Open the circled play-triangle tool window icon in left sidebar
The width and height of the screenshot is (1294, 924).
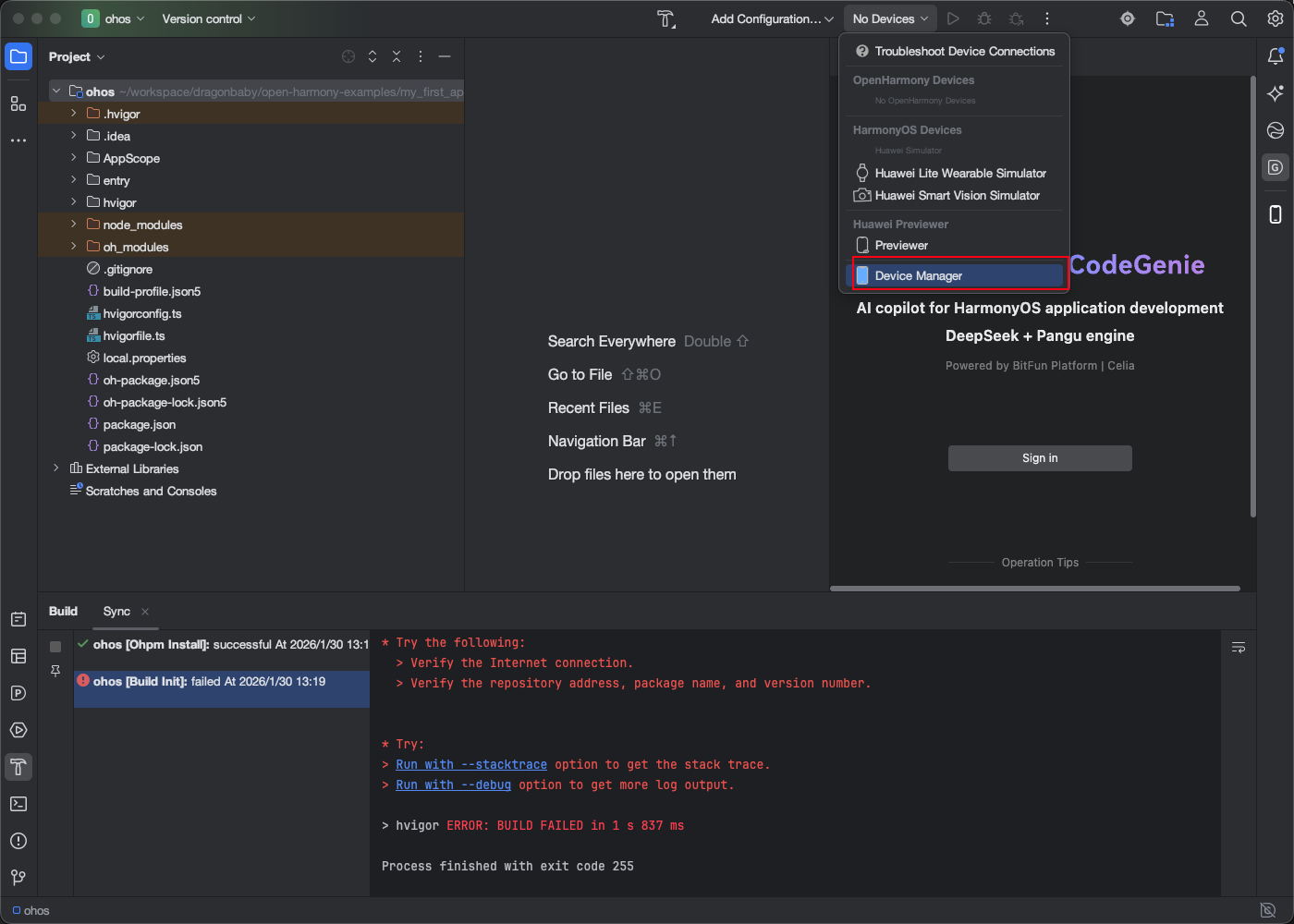coord(18,730)
